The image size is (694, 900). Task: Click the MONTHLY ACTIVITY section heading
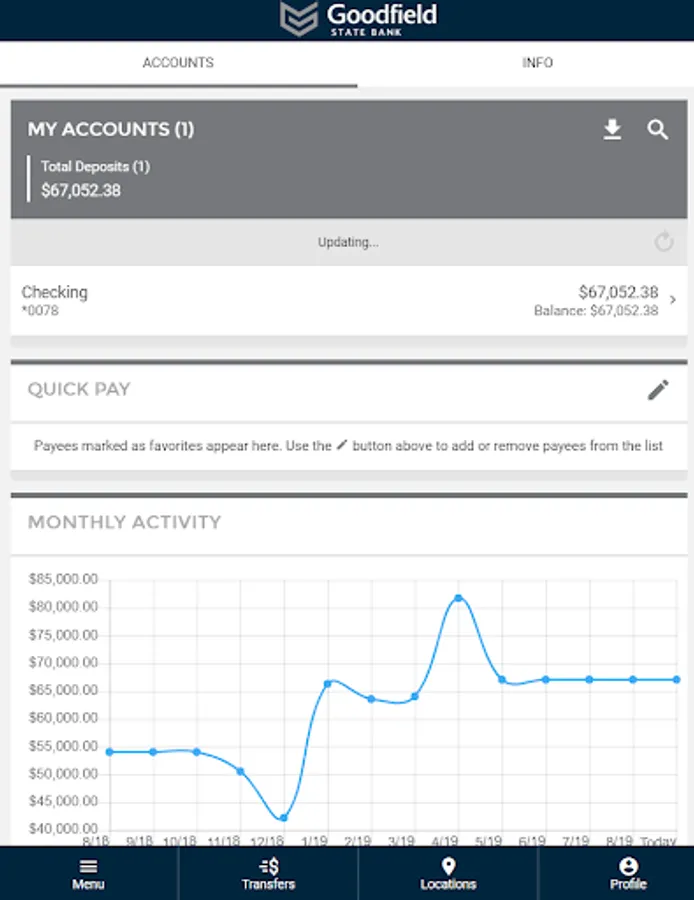click(x=124, y=522)
